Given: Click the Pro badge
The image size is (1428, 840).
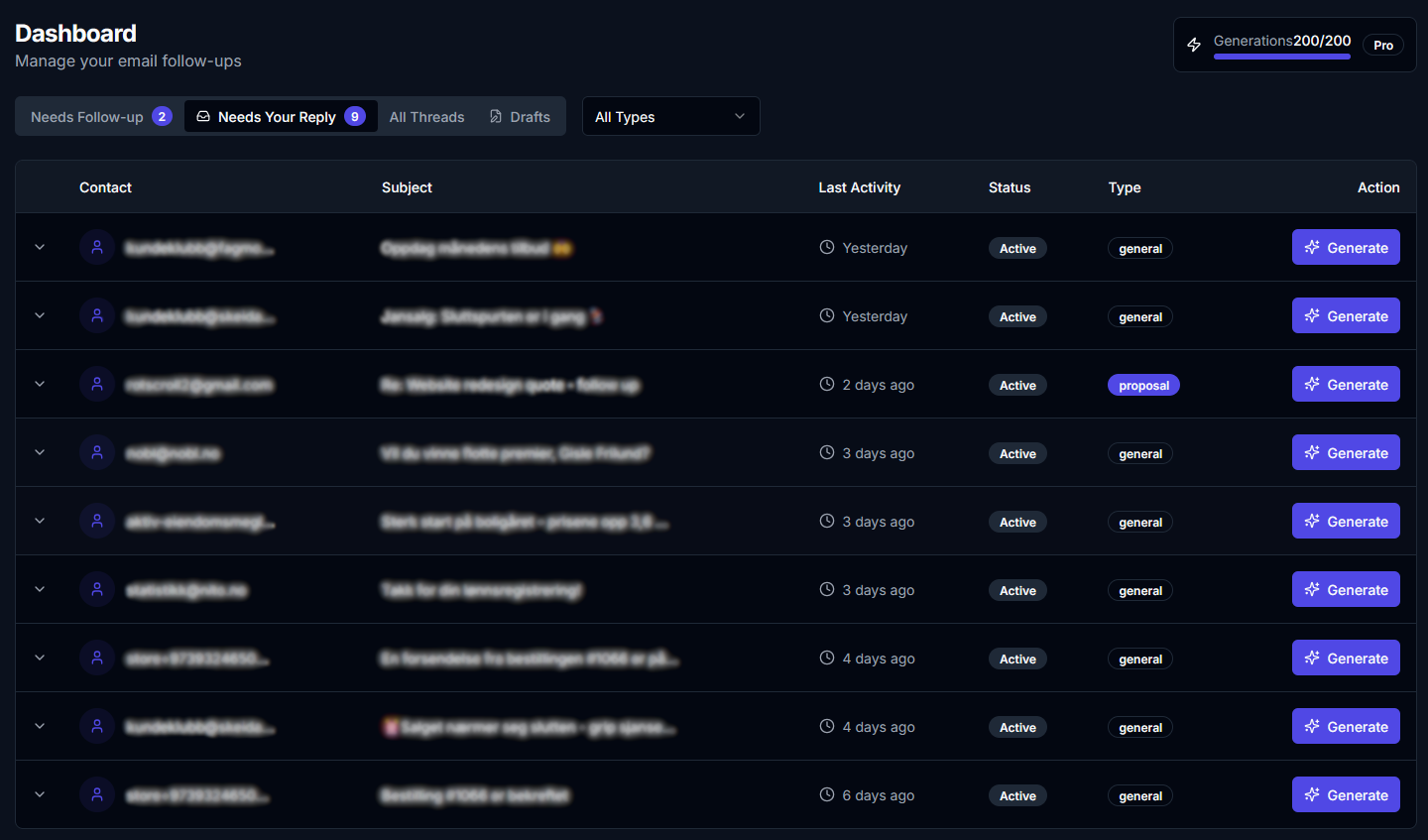Looking at the screenshot, I should 1382,44.
